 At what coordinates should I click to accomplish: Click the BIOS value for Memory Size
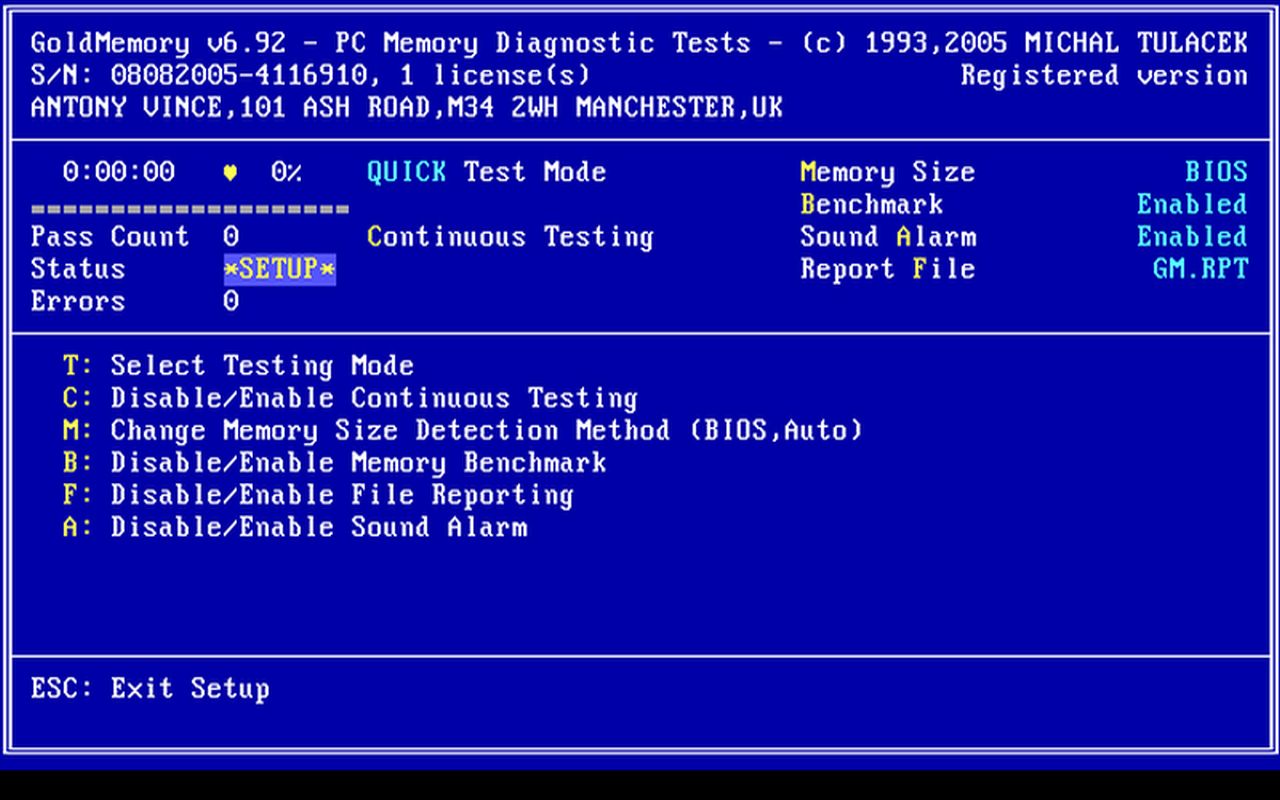click(1216, 172)
